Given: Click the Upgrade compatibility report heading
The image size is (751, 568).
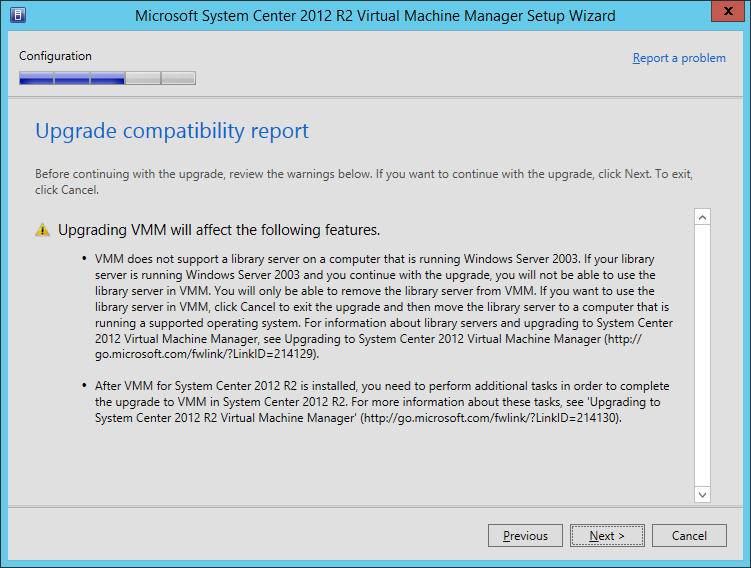Looking at the screenshot, I should [172, 131].
